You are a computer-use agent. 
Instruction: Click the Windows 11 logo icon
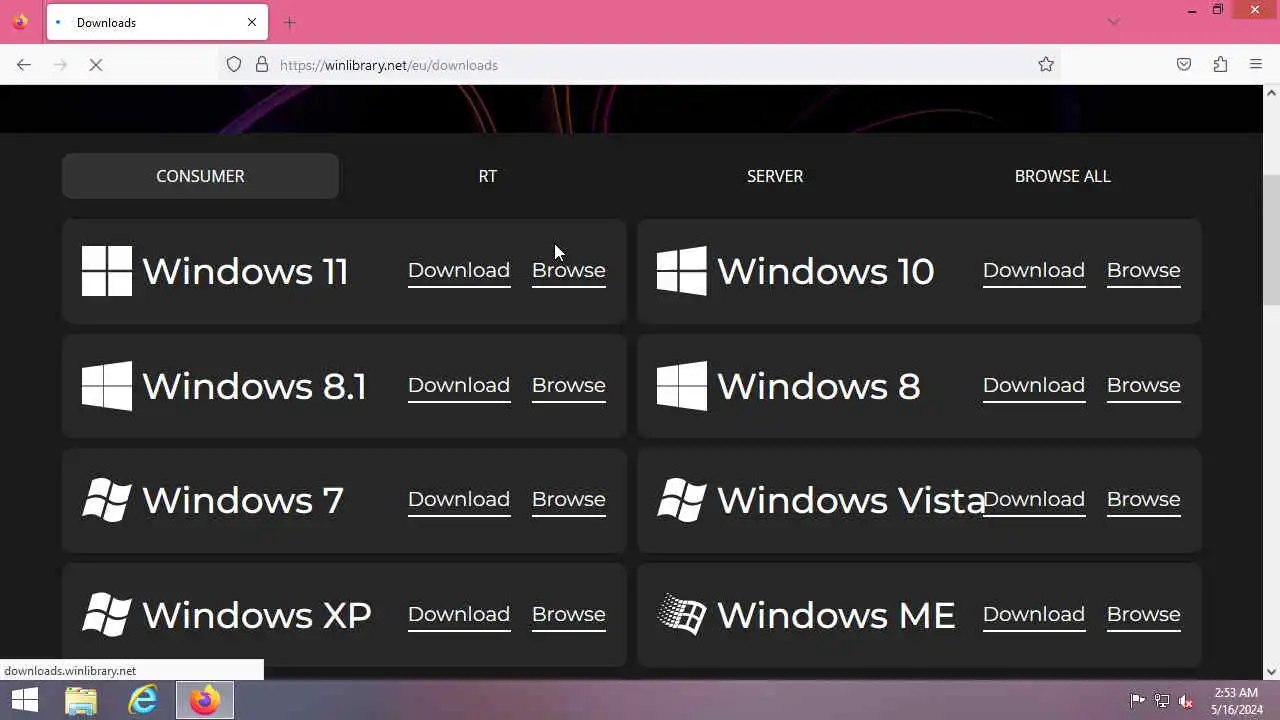[x=107, y=271]
